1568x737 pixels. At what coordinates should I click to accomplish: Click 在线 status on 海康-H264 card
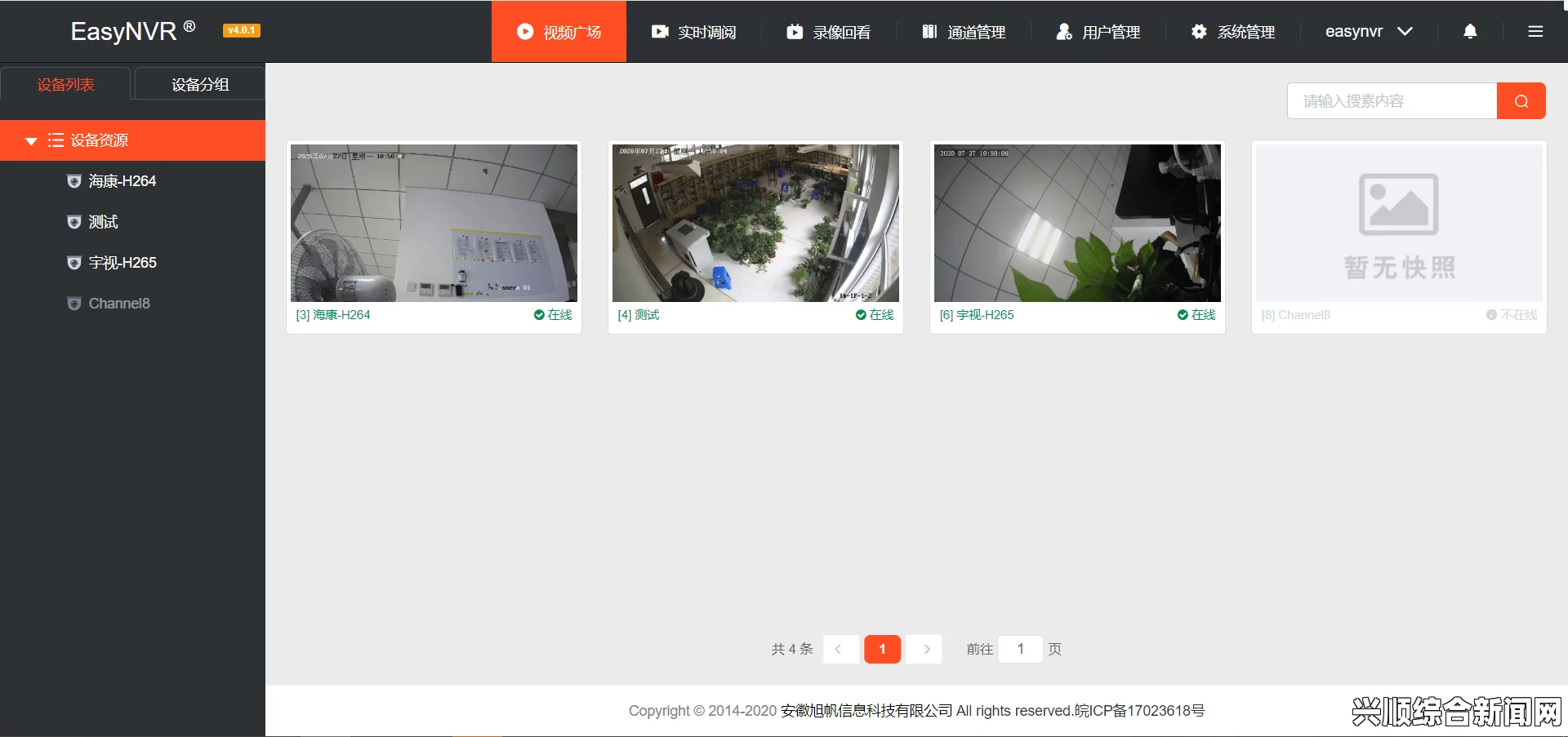[x=553, y=315]
